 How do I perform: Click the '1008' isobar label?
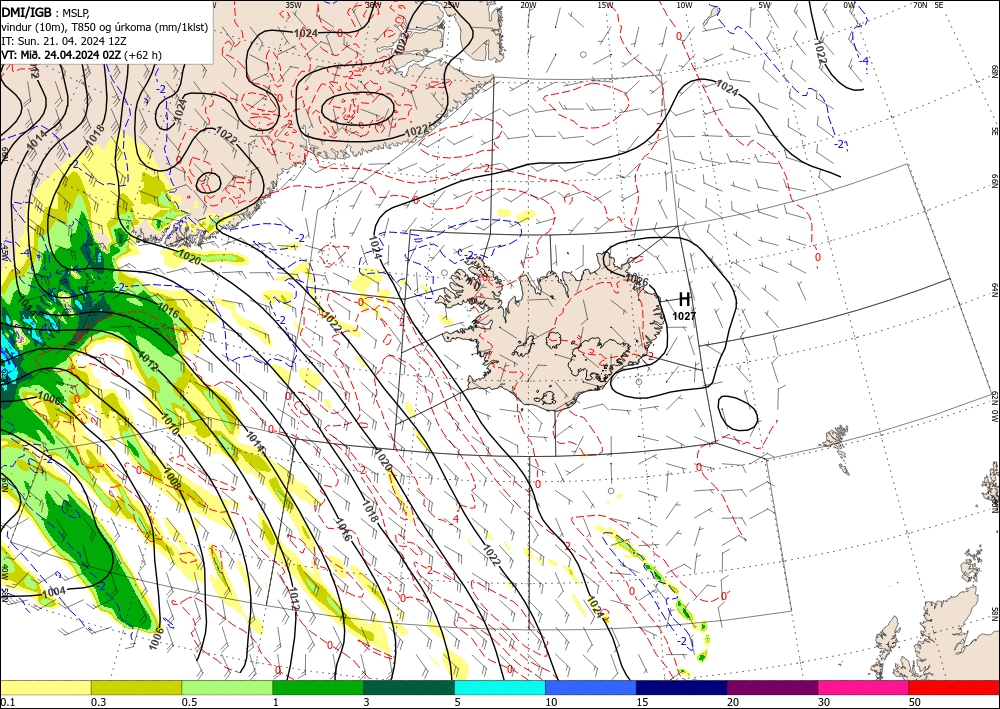point(172,479)
